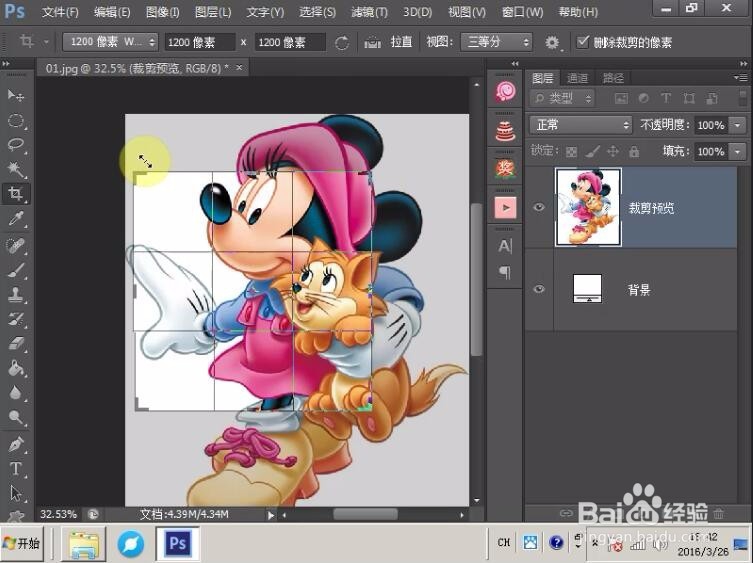The width and height of the screenshot is (753, 563).
Task: Open the pink play actions panel icon
Action: pos(505,208)
